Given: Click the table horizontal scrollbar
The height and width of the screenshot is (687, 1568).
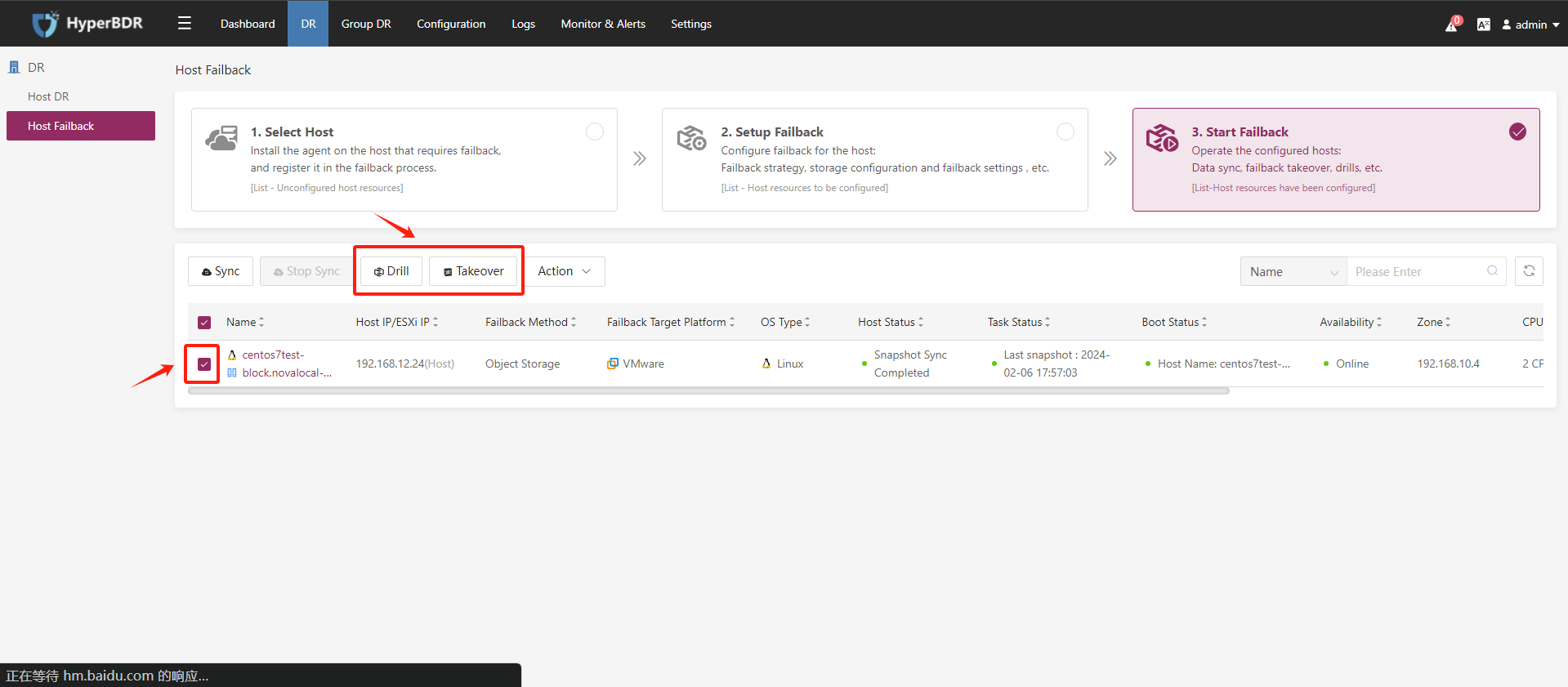Looking at the screenshot, I should 708,391.
